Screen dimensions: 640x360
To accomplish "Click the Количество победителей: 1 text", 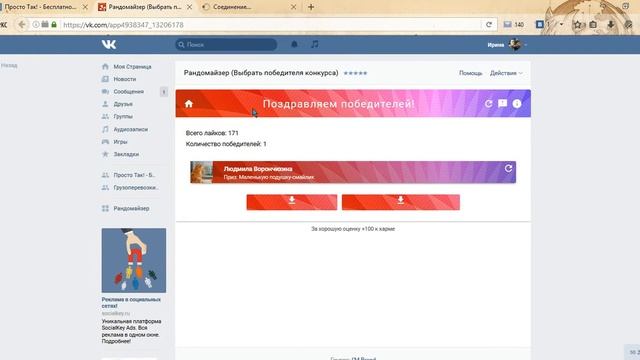I will (226, 144).
